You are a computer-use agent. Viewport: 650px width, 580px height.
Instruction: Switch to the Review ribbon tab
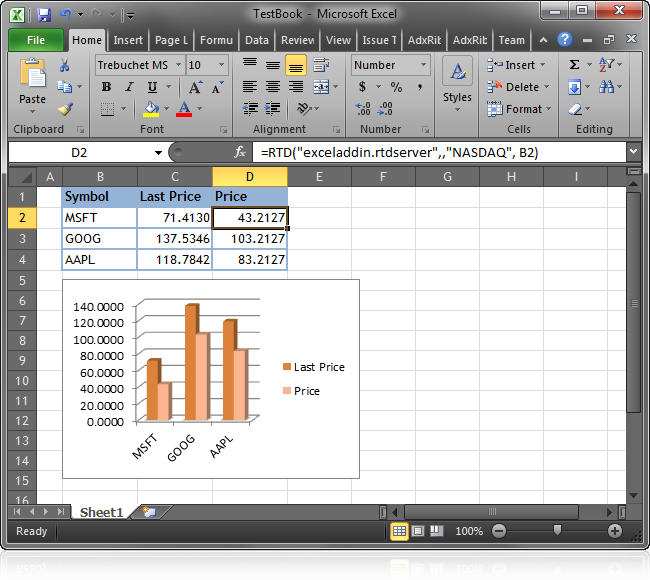pyautogui.click(x=298, y=40)
